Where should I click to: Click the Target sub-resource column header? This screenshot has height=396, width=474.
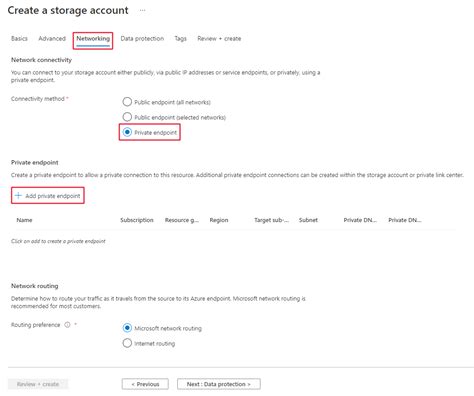(271, 220)
